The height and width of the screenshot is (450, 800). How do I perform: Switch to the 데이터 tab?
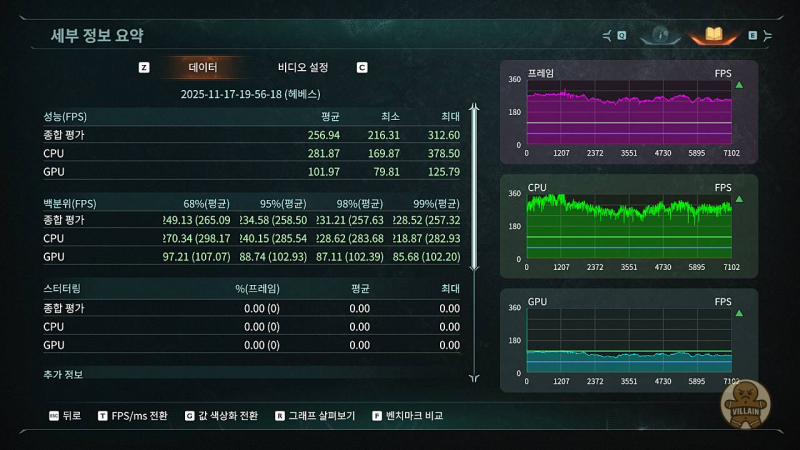203,68
